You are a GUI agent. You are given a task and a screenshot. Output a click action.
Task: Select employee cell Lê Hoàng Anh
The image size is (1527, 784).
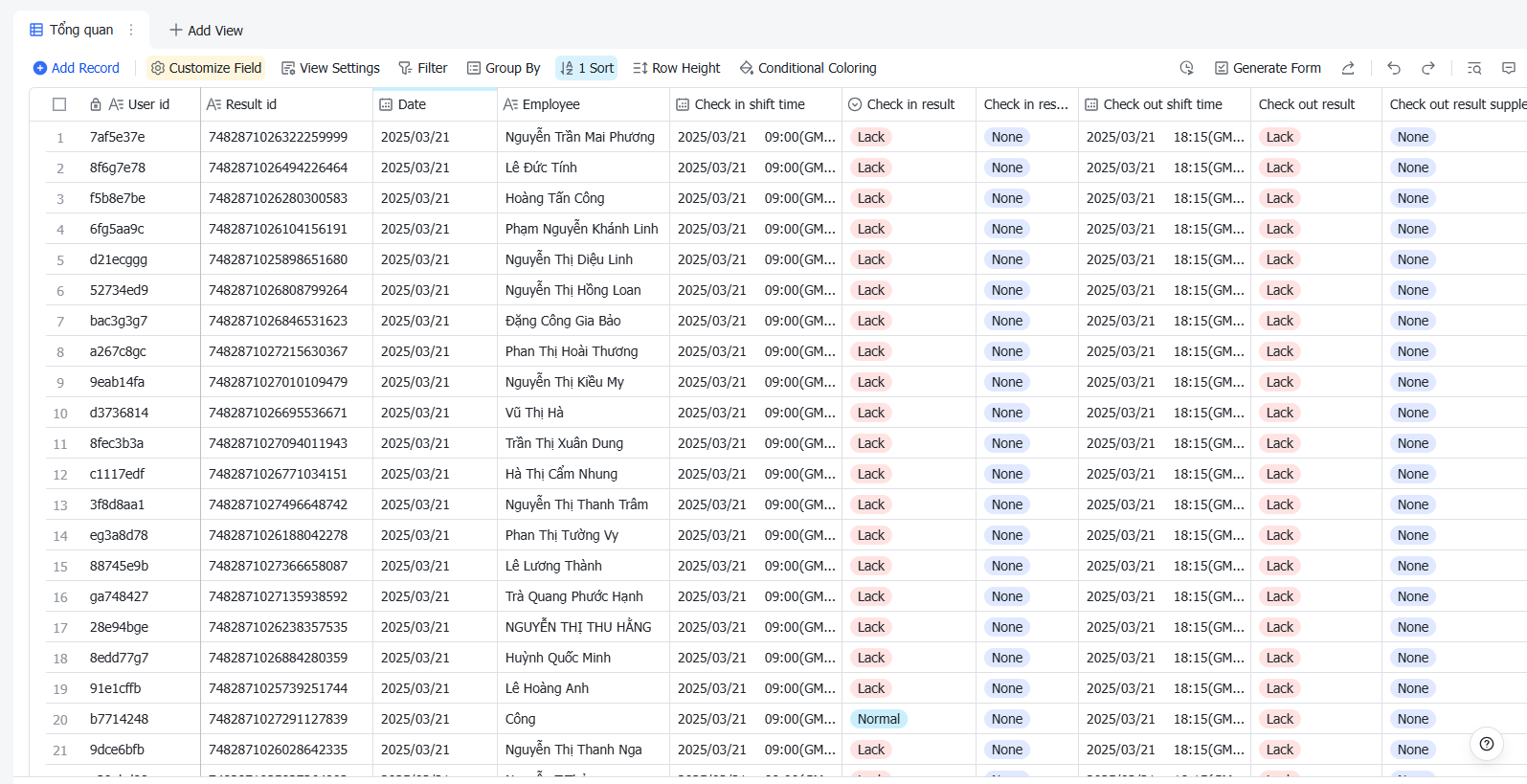[x=583, y=688]
